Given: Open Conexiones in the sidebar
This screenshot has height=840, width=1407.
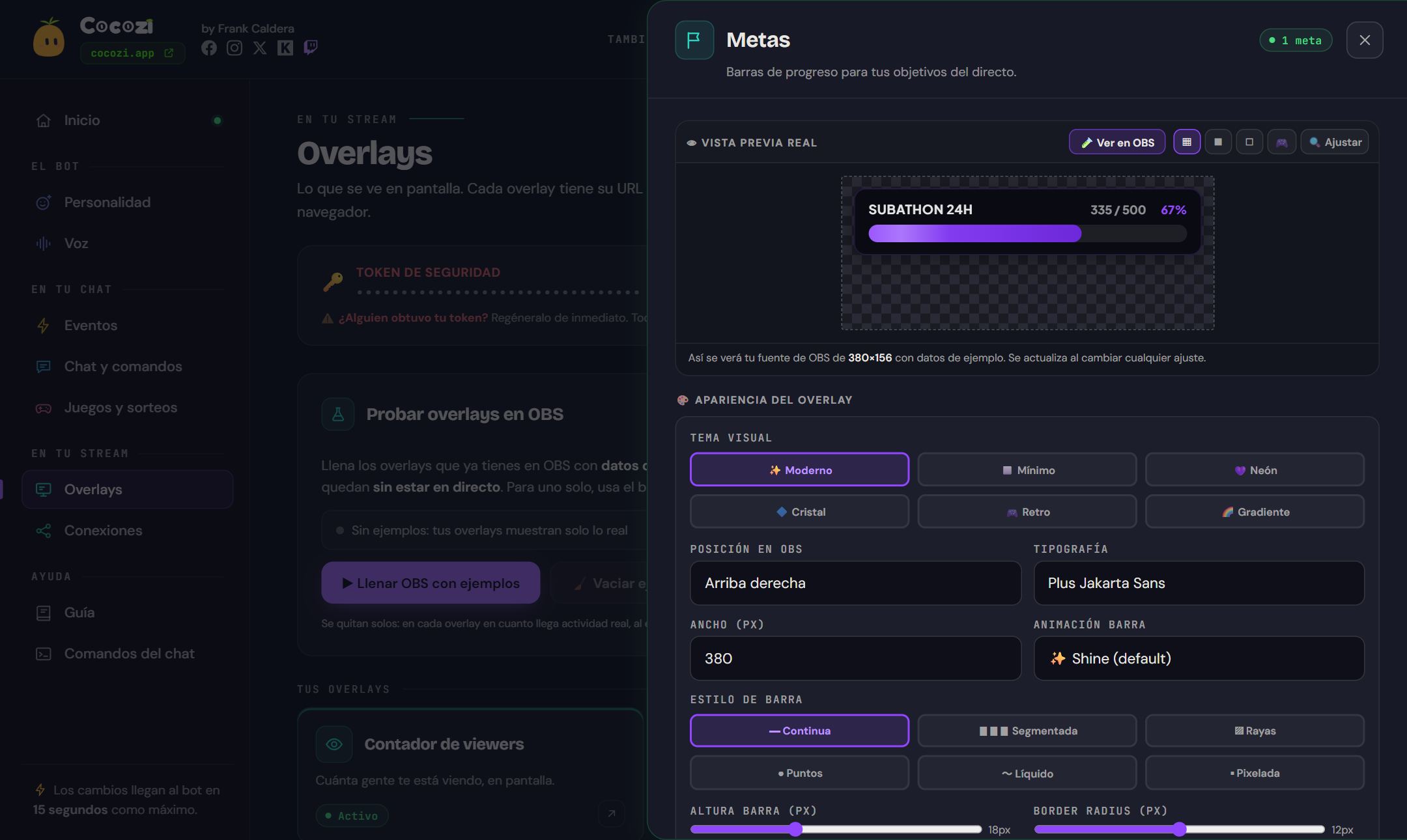Looking at the screenshot, I should [x=128, y=531].
